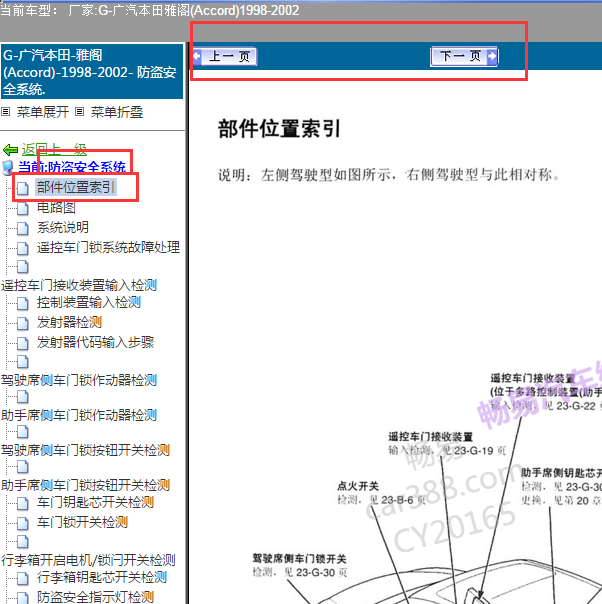Click page icon next to 车门锁开关检测
Viewport: 602px width, 604px height.
click(x=23, y=523)
